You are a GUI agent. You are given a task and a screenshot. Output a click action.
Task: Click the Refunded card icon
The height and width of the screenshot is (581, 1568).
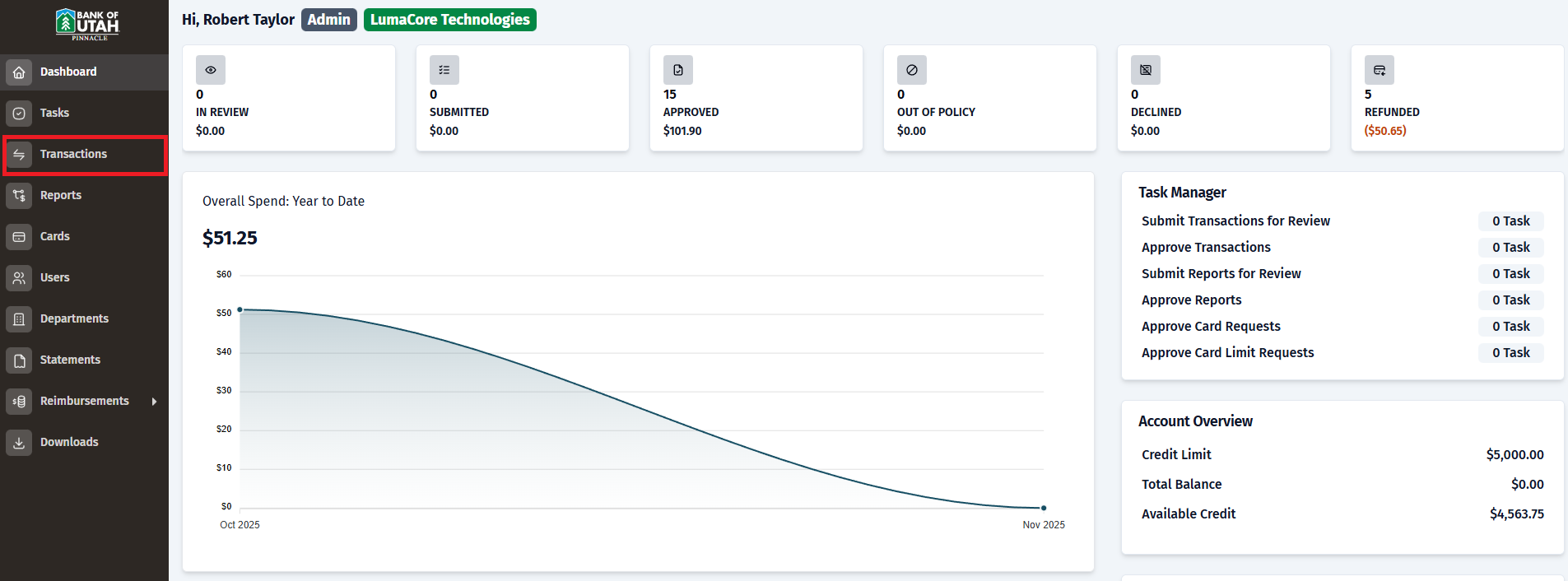coord(1380,70)
